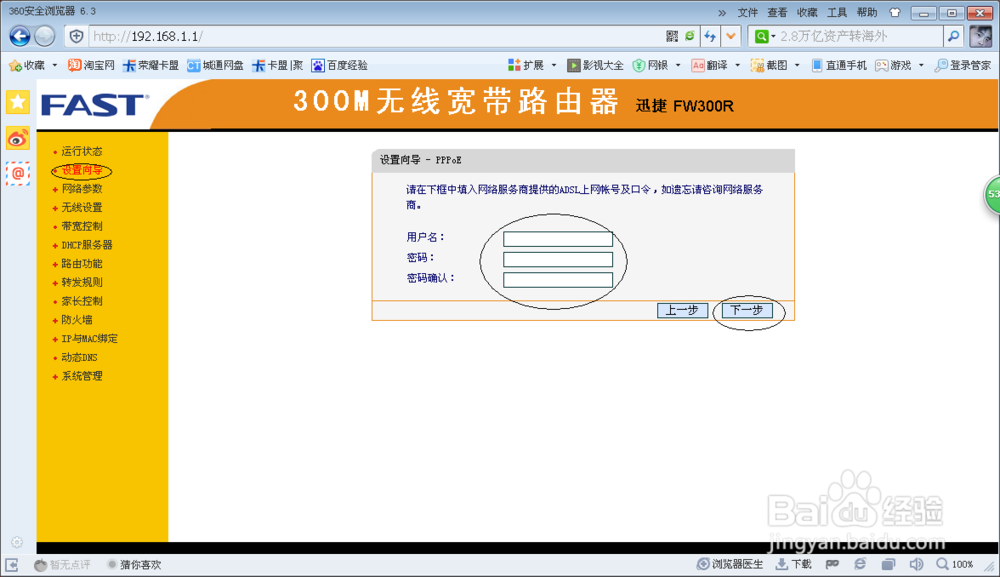Viewport: 1000px width, 577px height.
Task: Open 直通手机 toolbar item
Action: pos(839,65)
